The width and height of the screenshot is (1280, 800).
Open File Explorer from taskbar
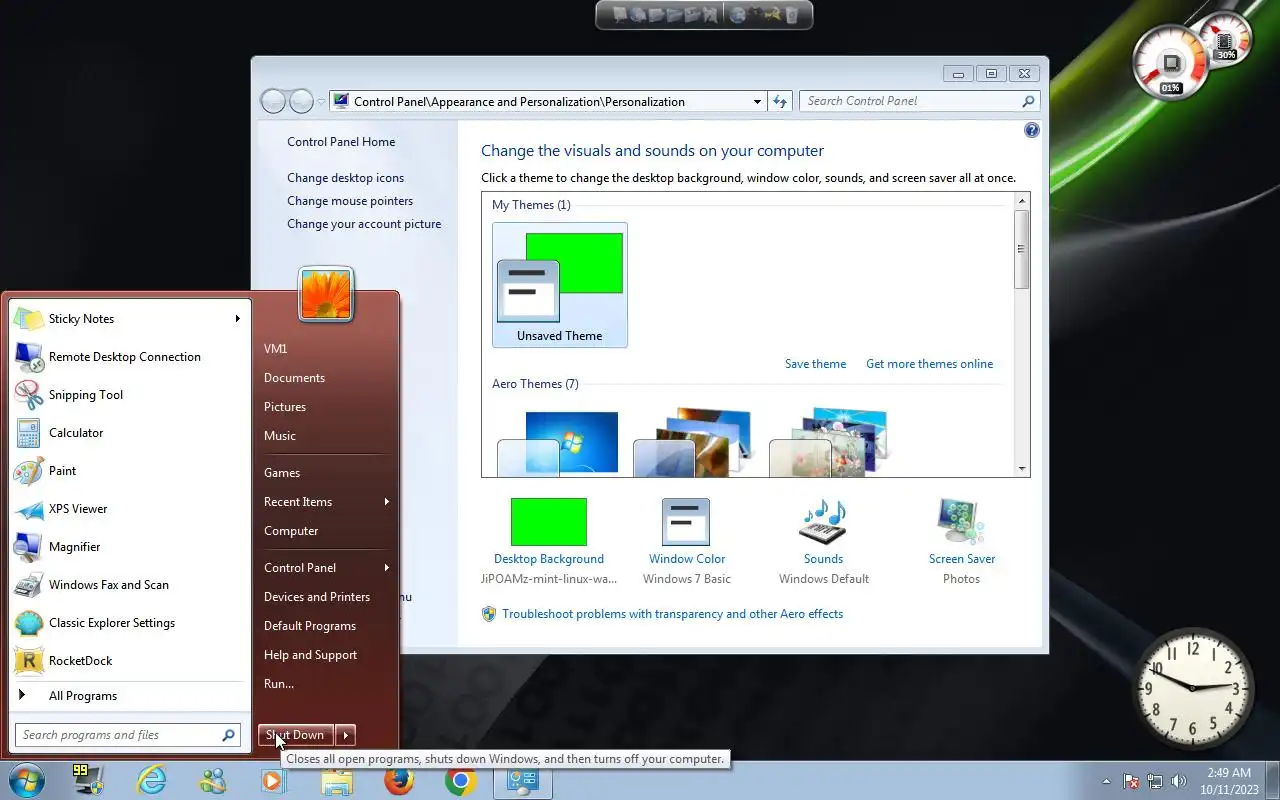[337, 780]
